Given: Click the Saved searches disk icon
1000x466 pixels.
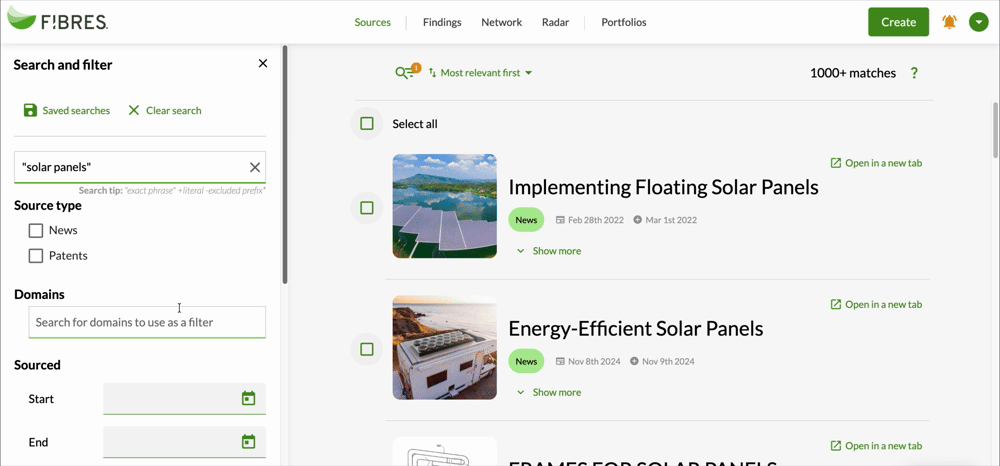Looking at the screenshot, I should point(30,110).
